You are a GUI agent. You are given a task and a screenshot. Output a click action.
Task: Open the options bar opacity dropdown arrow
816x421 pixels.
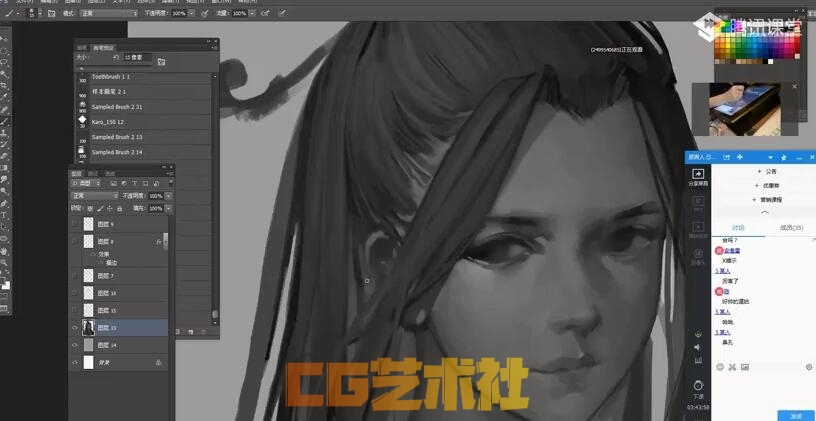click(192, 13)
